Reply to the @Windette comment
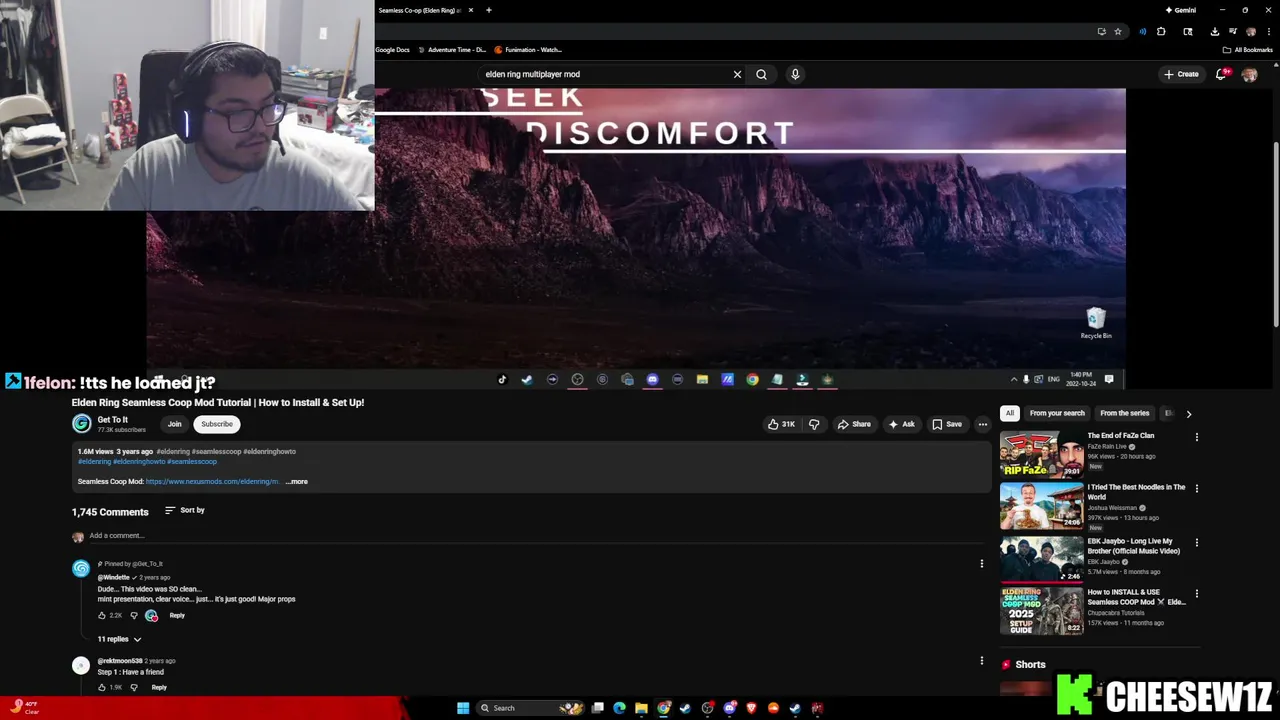 [177, 615]
